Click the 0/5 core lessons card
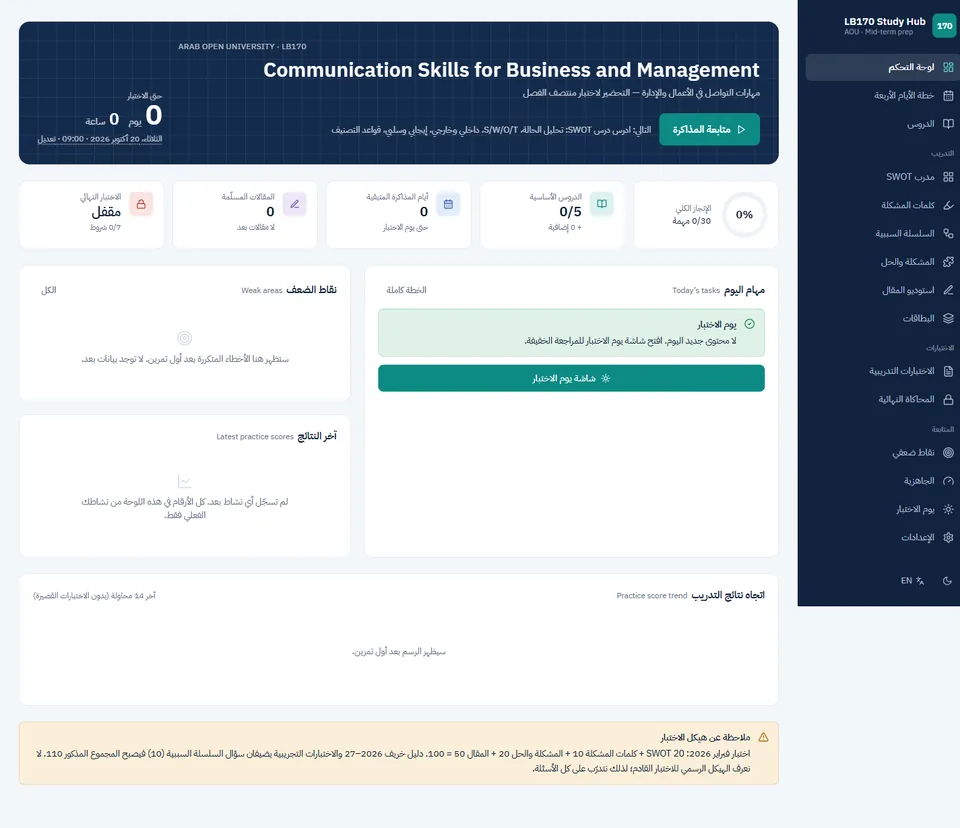 tap(552, 214)
